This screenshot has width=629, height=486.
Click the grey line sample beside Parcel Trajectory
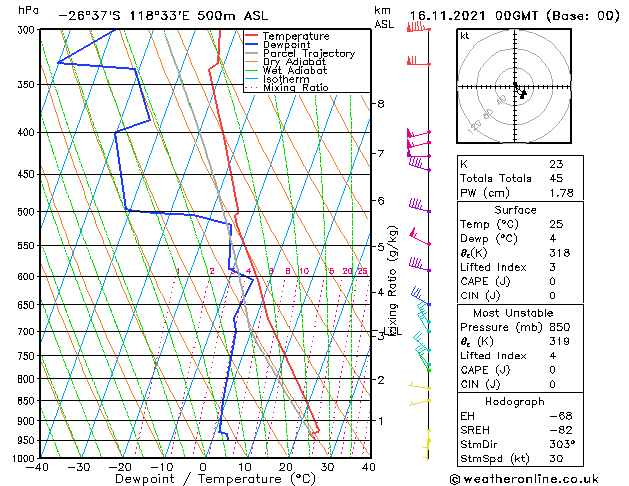pos(252,53)
